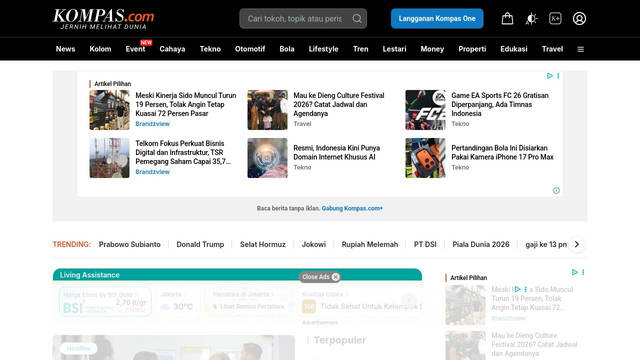
Task: Open EA Sports FC 26 Gratisan article
Action: point(500,104)
